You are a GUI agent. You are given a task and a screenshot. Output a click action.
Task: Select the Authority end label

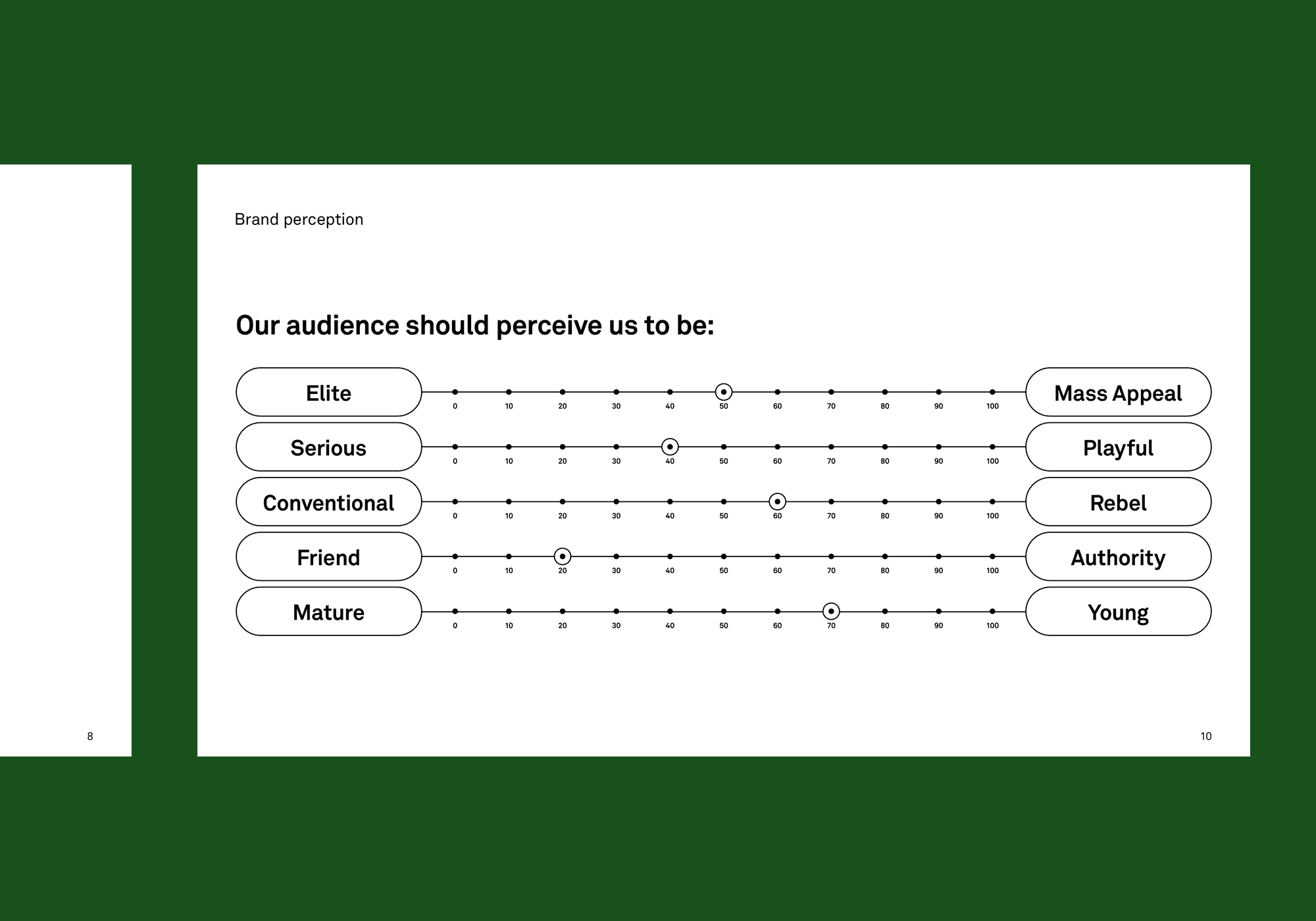[1118, 557]
